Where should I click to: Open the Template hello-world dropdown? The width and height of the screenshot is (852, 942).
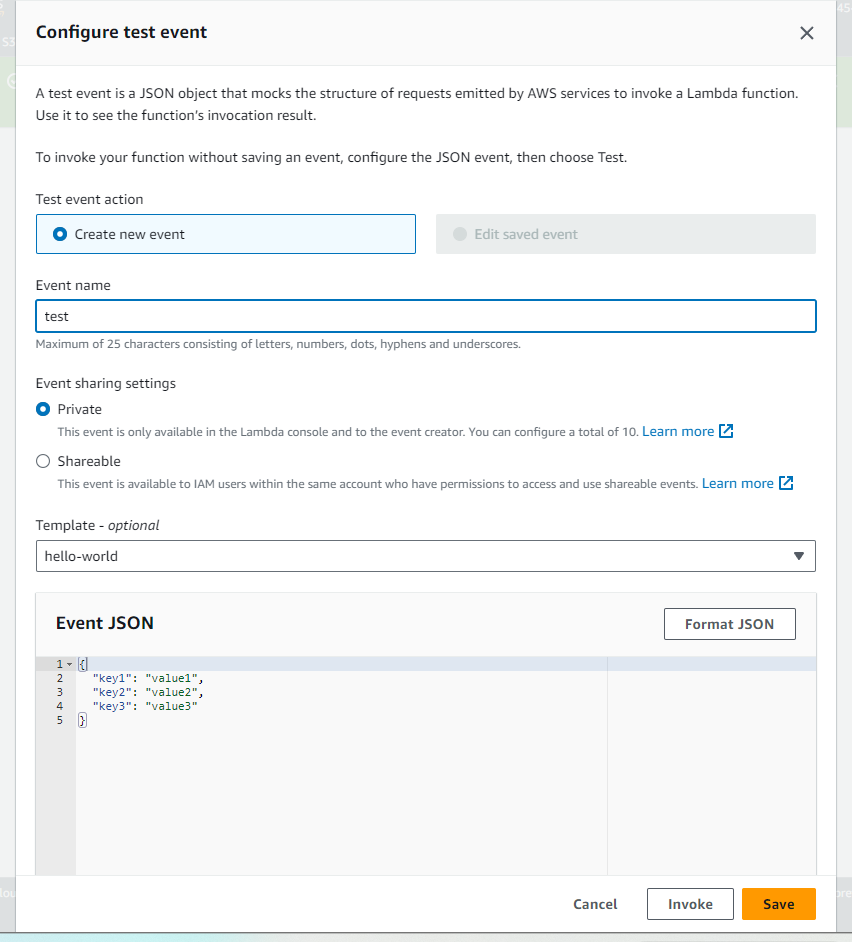425,556
